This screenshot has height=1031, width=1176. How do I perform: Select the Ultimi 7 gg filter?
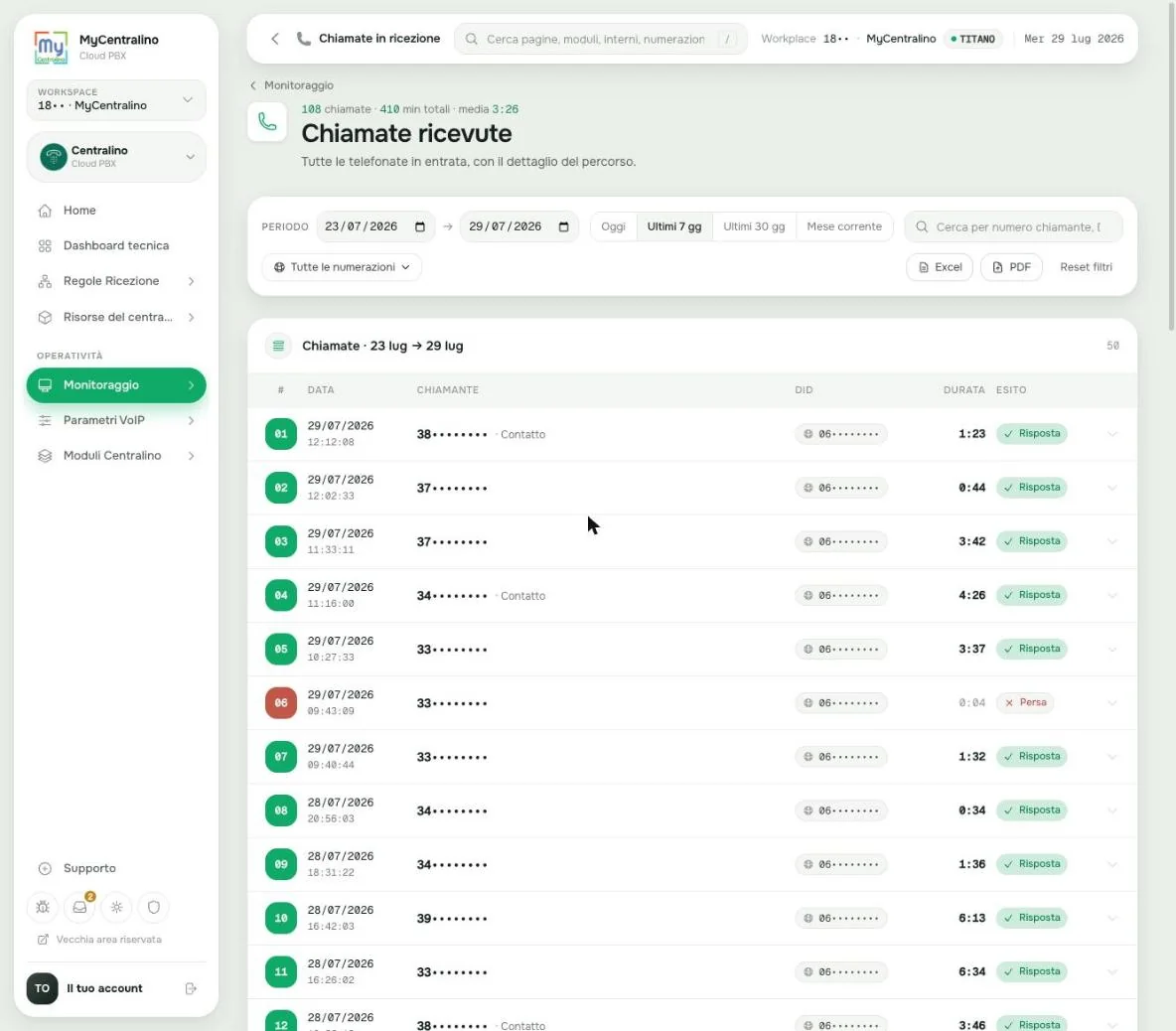pyautogui.click(x=674, y=227)
